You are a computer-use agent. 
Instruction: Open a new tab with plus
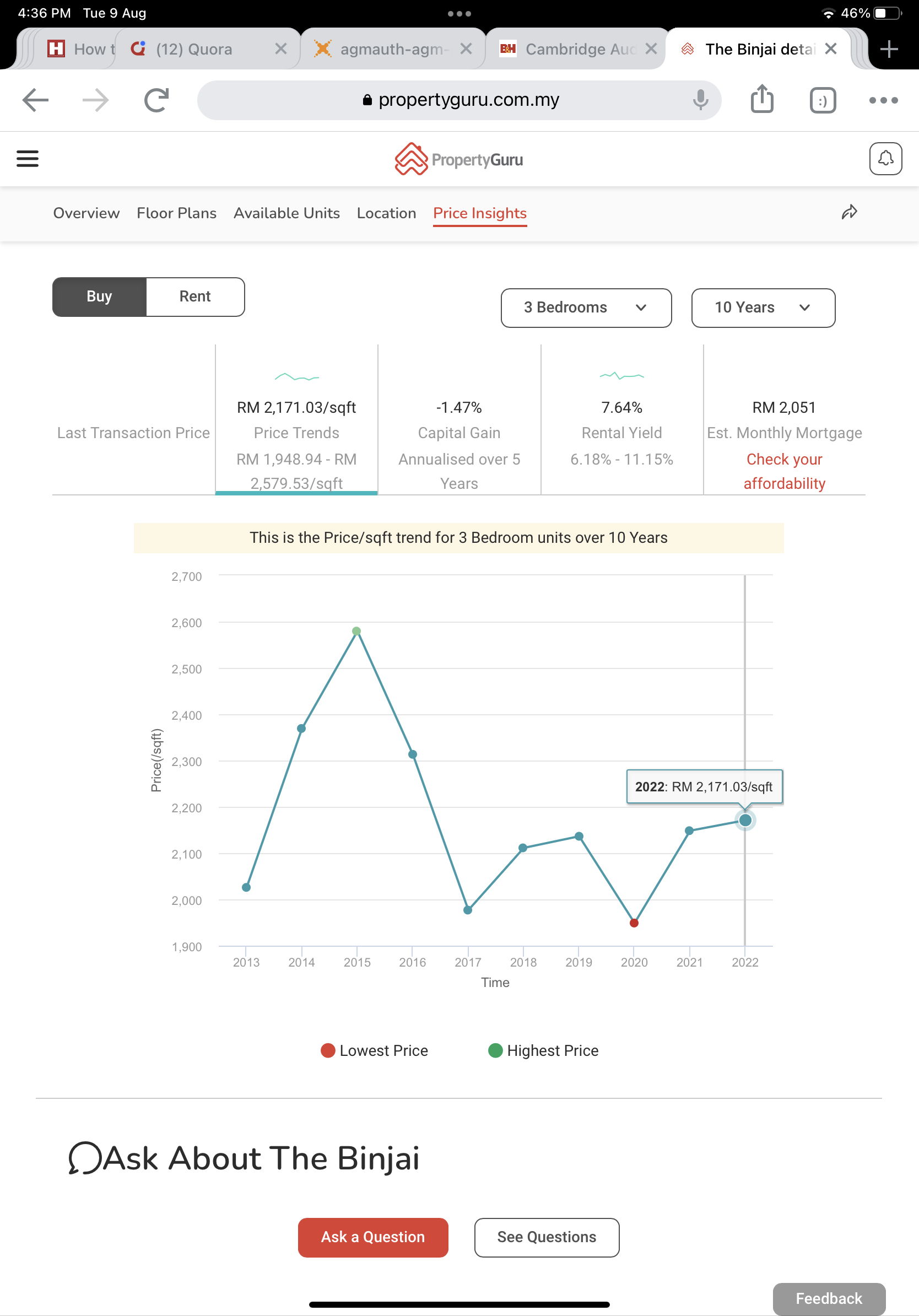889,49
